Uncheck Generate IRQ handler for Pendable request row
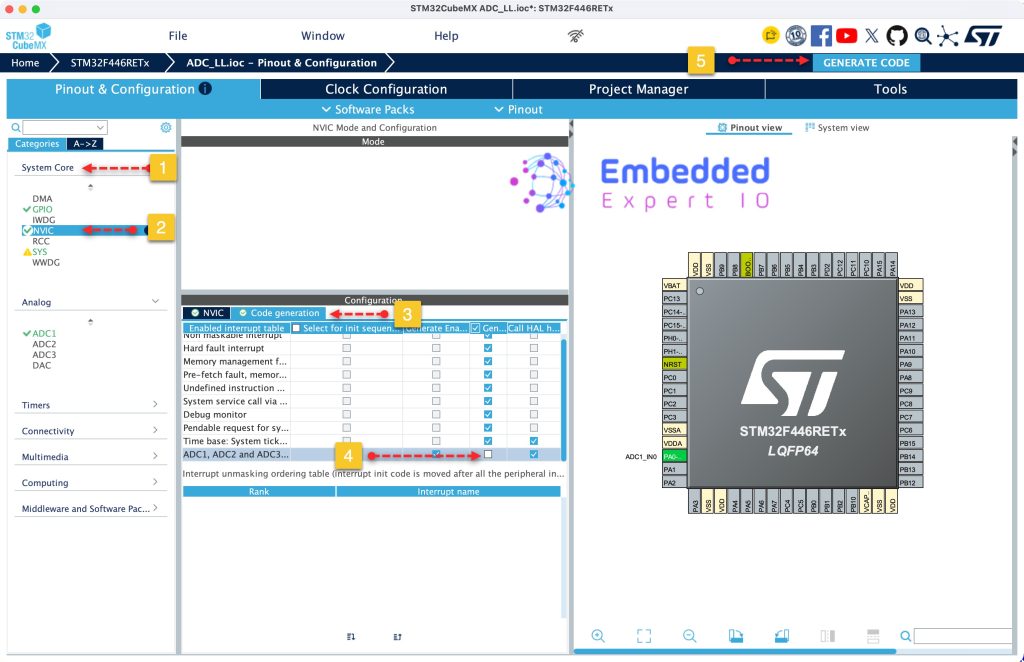The width and height of the screenshot is (1024, 662). tap(488, 428)
